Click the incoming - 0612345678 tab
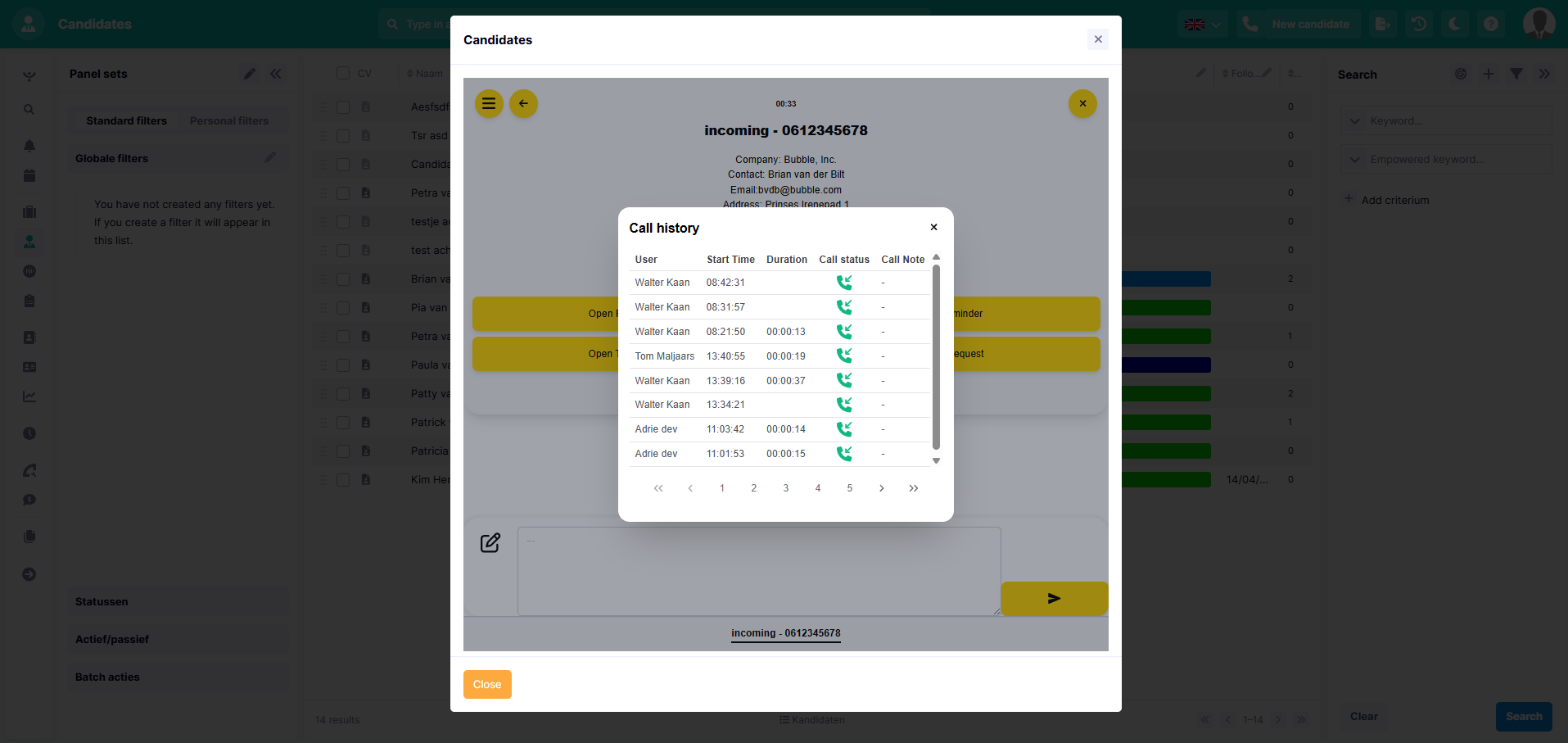The image size is (1568, 743). click(785, 633)
